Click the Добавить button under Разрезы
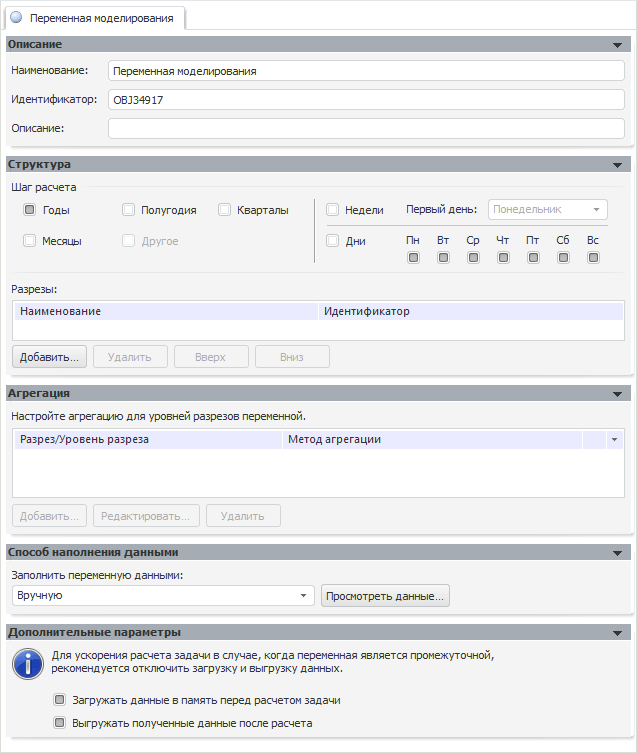 49,357
